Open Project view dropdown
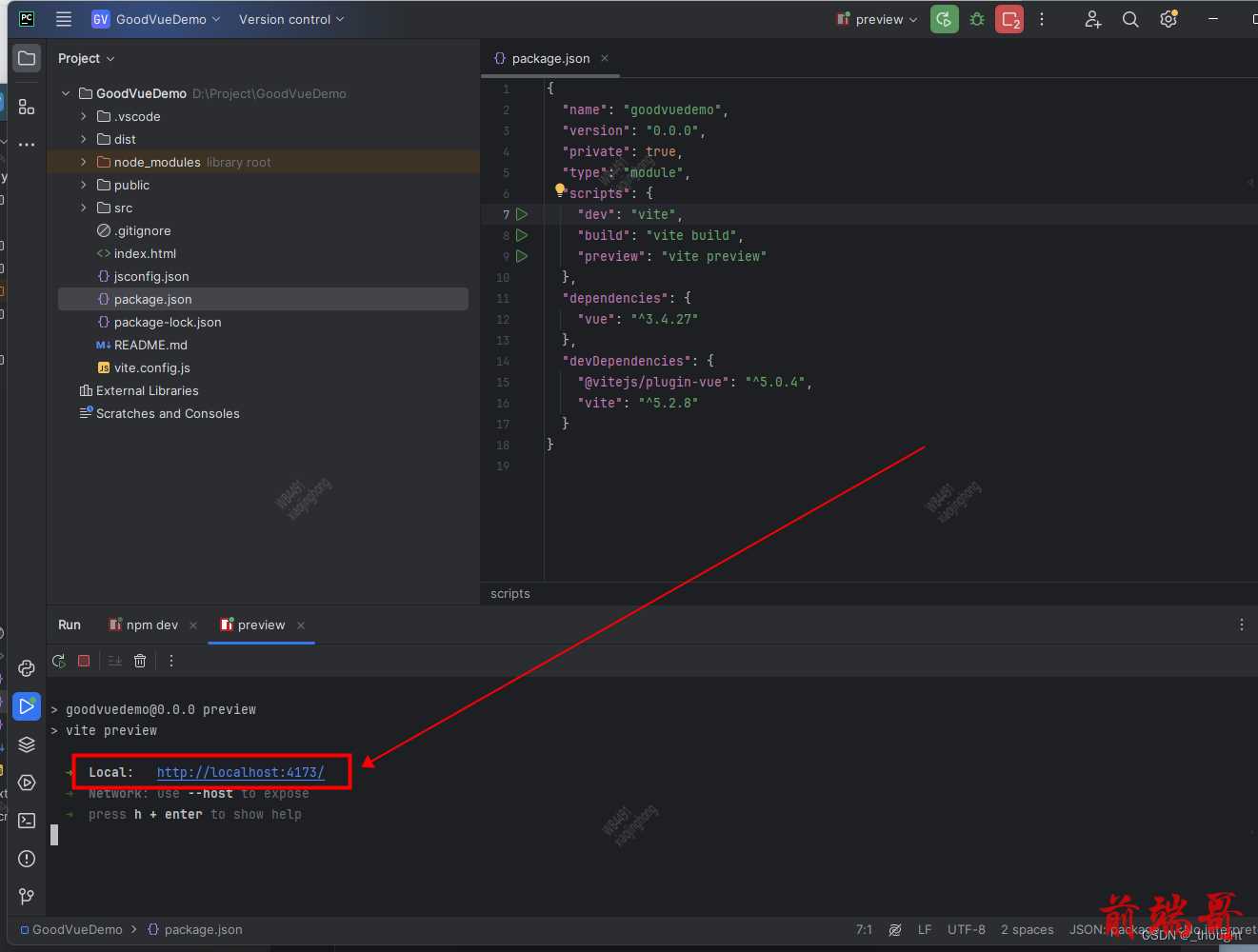 pyautogui.click(x=86, y=58)
